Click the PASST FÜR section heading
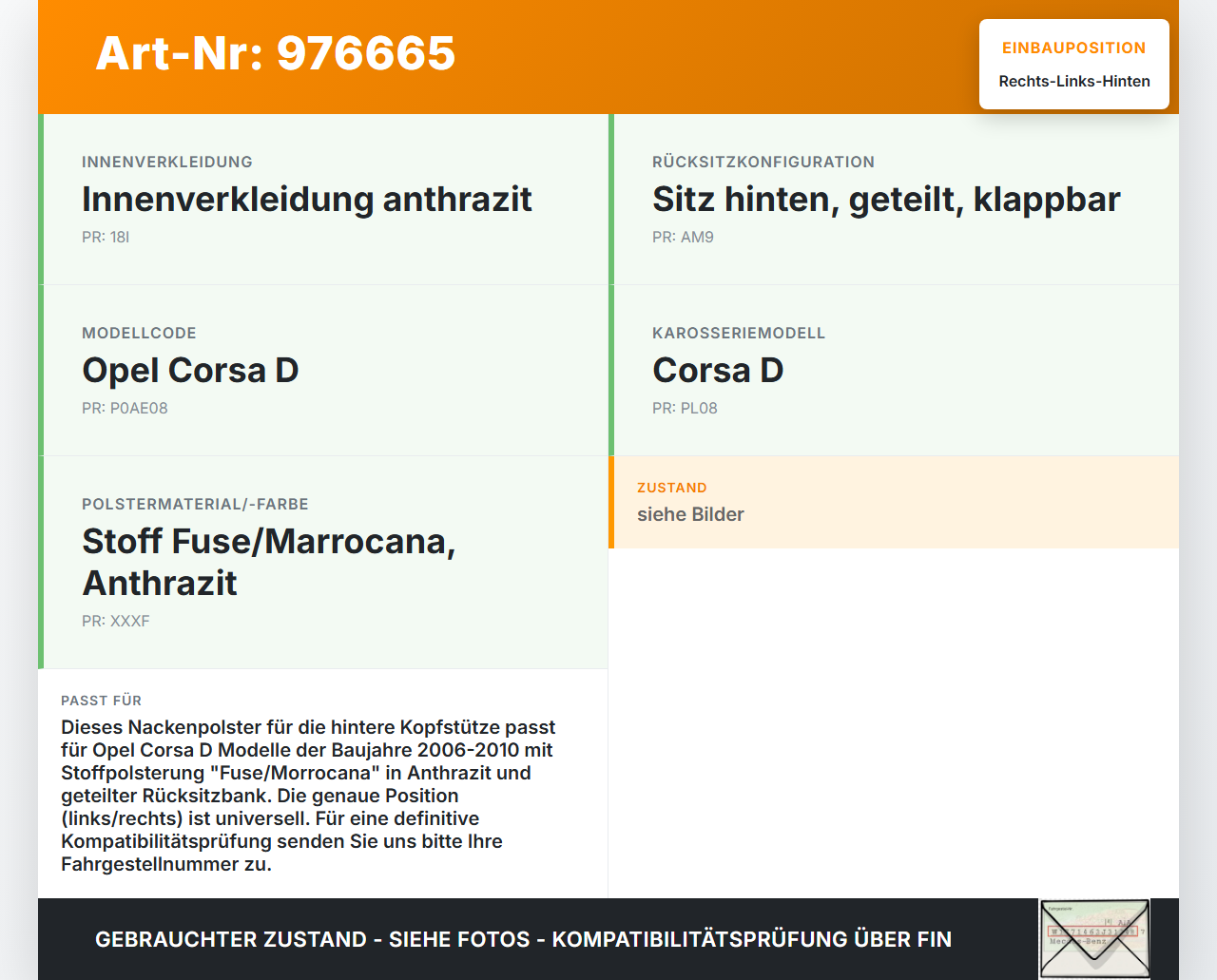Image resolution: width=1217 pixels, height=980 pixels. (x=102, y=701)
